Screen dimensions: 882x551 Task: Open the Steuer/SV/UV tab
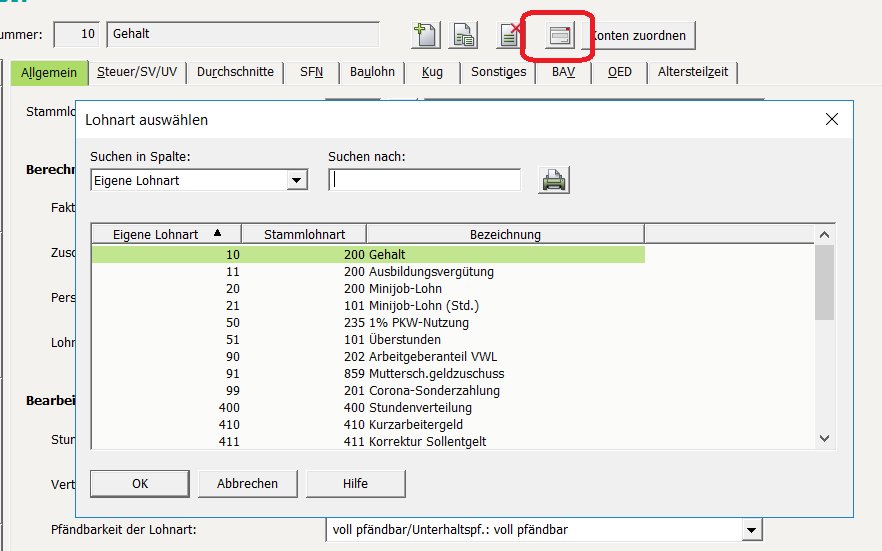137,72
